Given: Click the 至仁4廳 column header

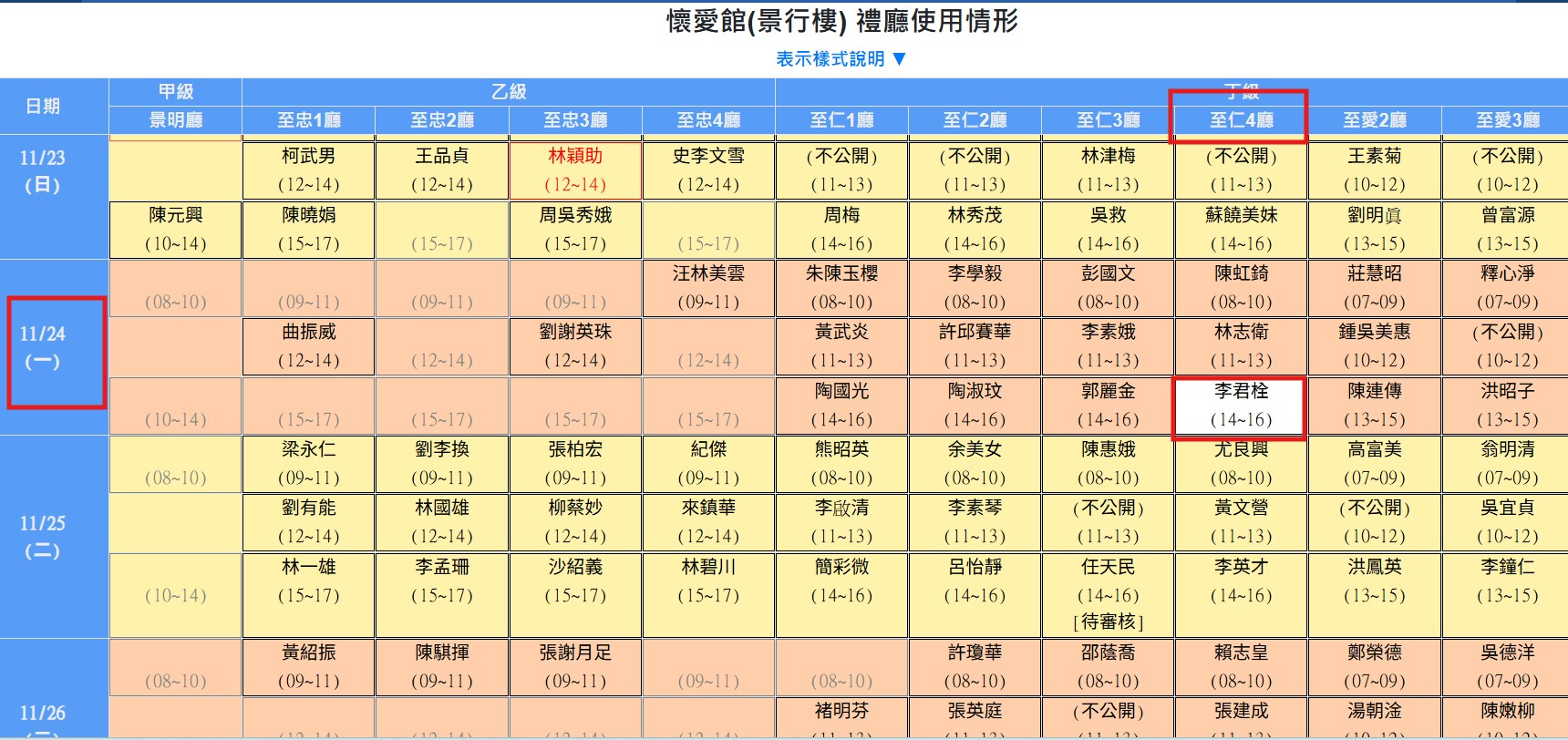Looking at the screenshot, I should 1241,119.
